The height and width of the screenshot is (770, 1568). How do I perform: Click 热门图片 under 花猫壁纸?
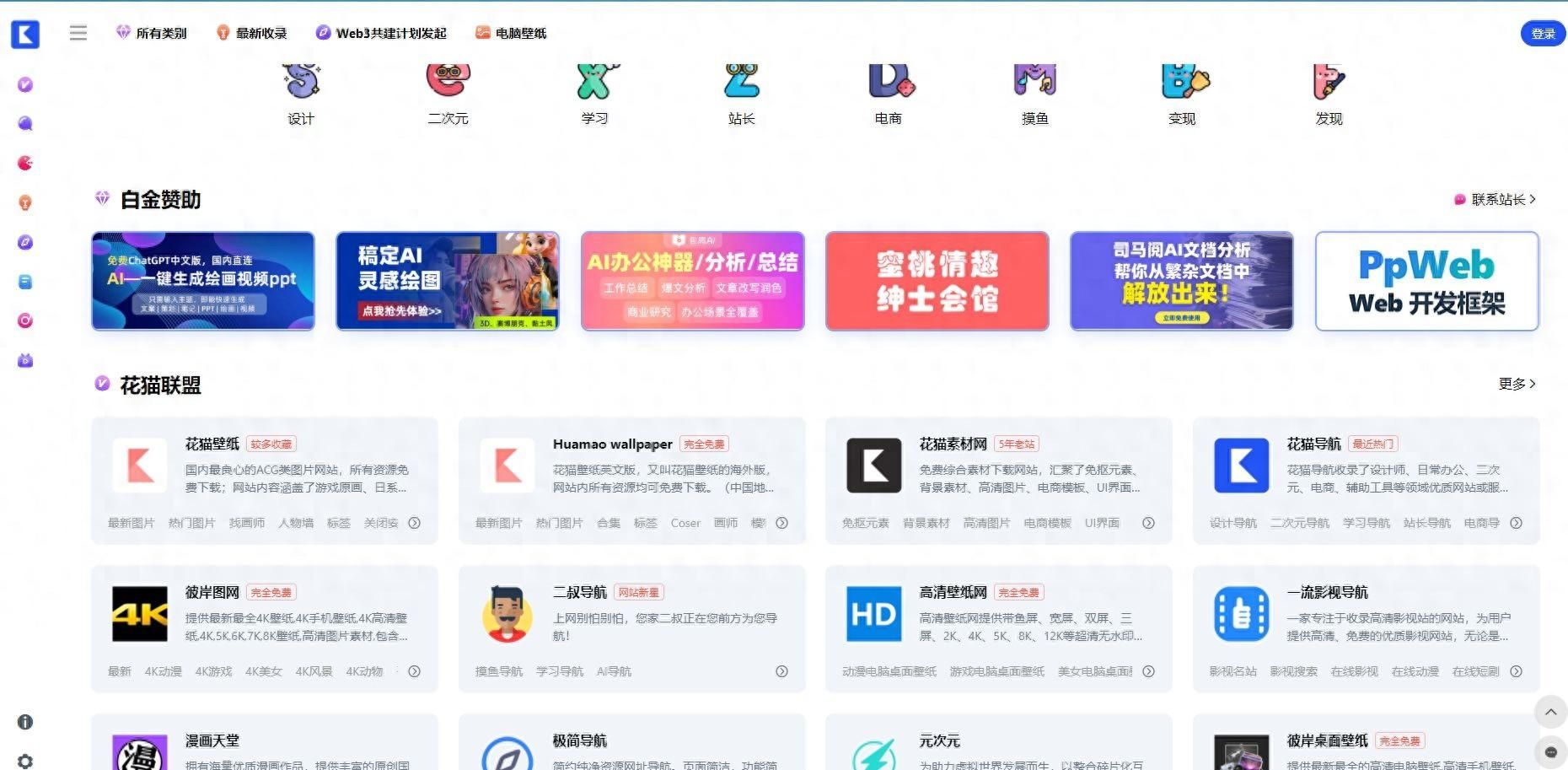pyautogui.click(x=191, y=523)
